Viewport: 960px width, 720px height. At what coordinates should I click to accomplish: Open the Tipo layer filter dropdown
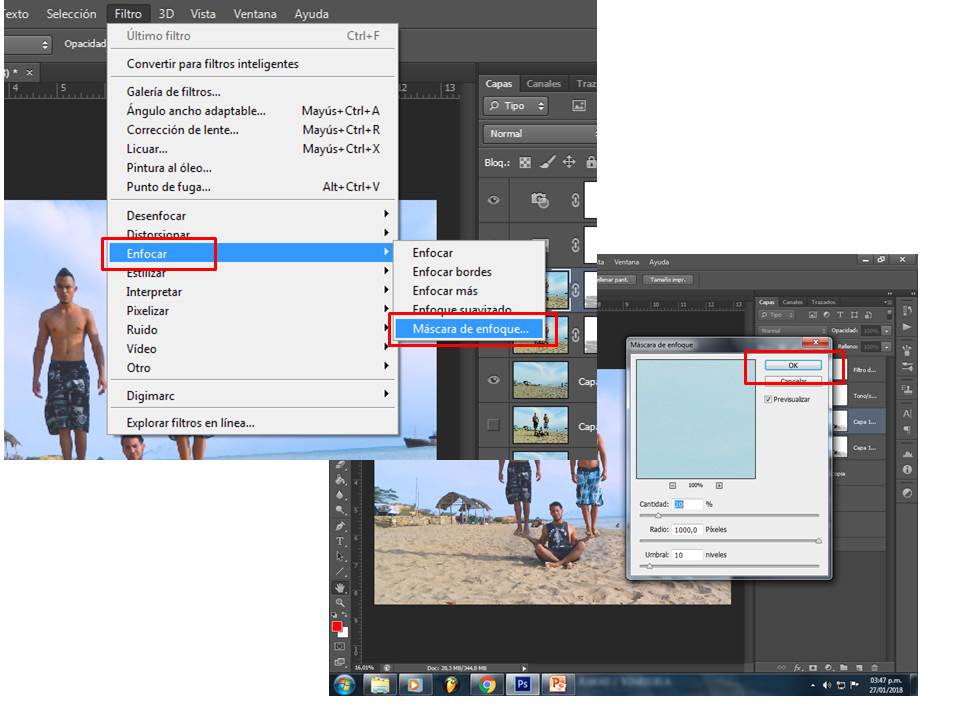coord(516,105)
